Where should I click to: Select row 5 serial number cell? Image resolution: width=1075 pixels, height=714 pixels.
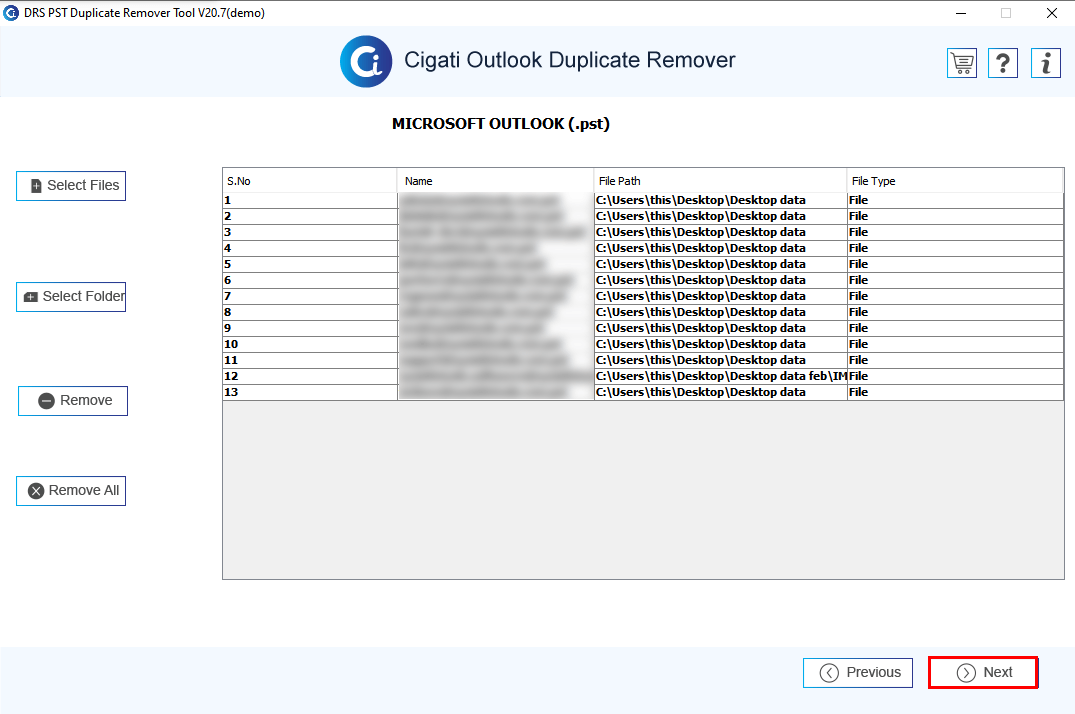click(310, 264)
